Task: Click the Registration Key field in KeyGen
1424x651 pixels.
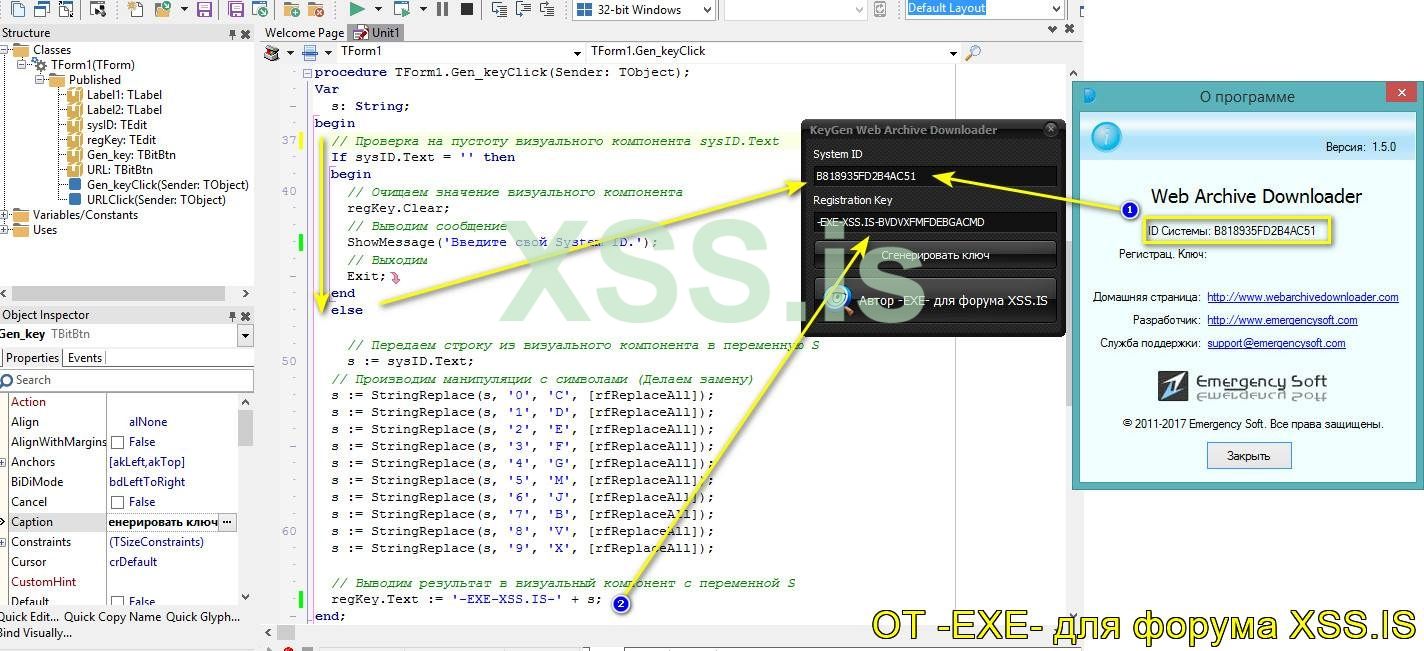Action: point(934,222)
